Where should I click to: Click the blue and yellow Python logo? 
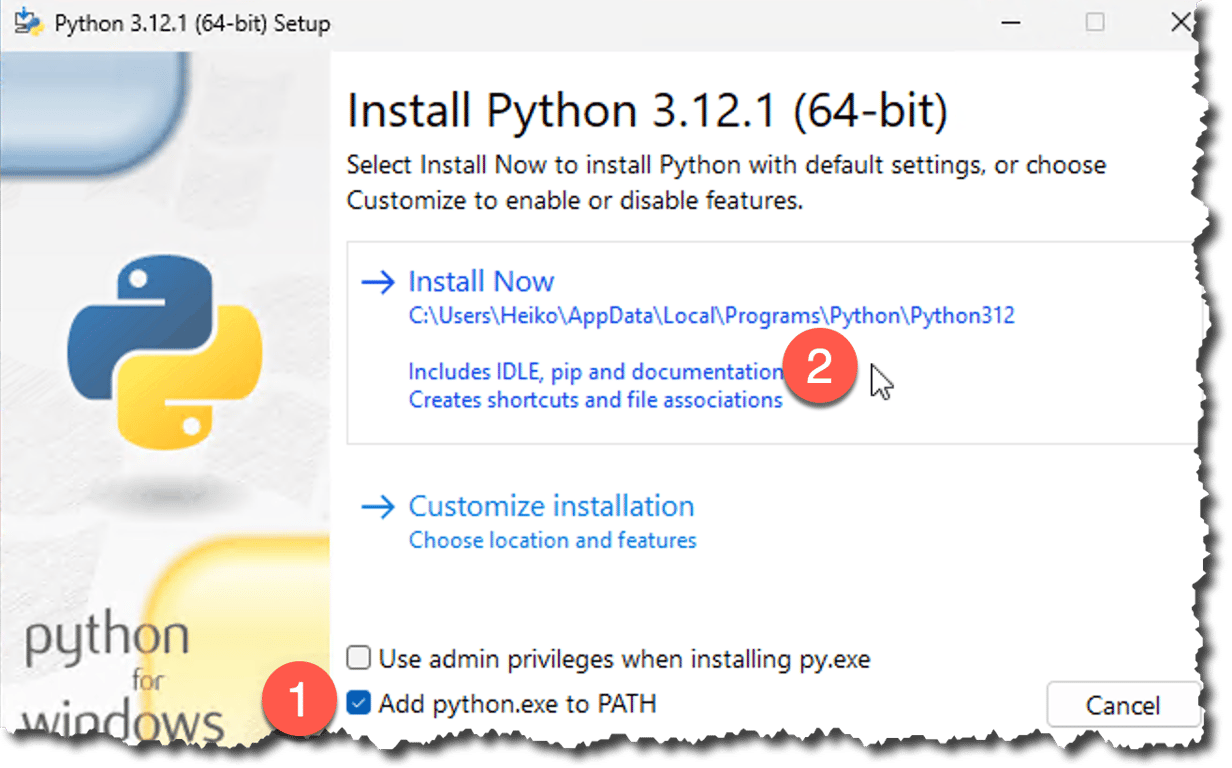165,351
